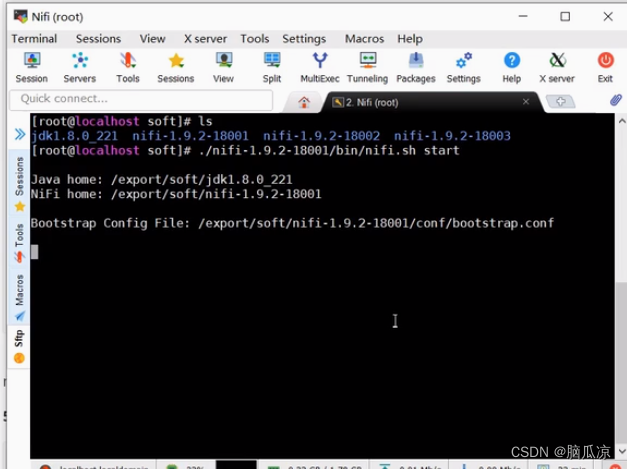Open the Sessions star toolbar icon
Viewport: 627px width, 469px height.
[x=176, y=68]
